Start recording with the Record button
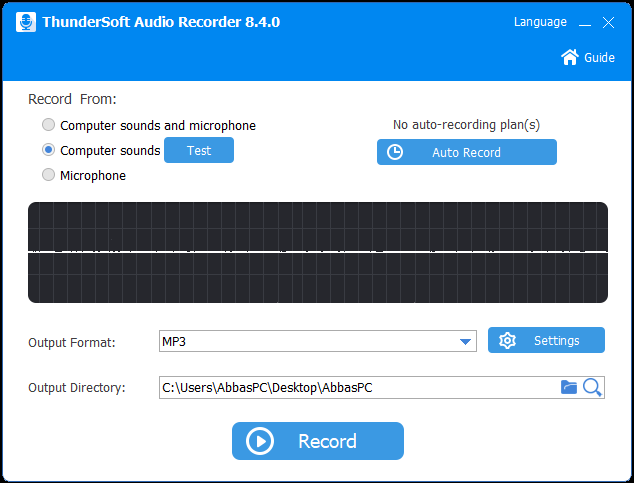The image size is (634, 483). pos(318,441)
